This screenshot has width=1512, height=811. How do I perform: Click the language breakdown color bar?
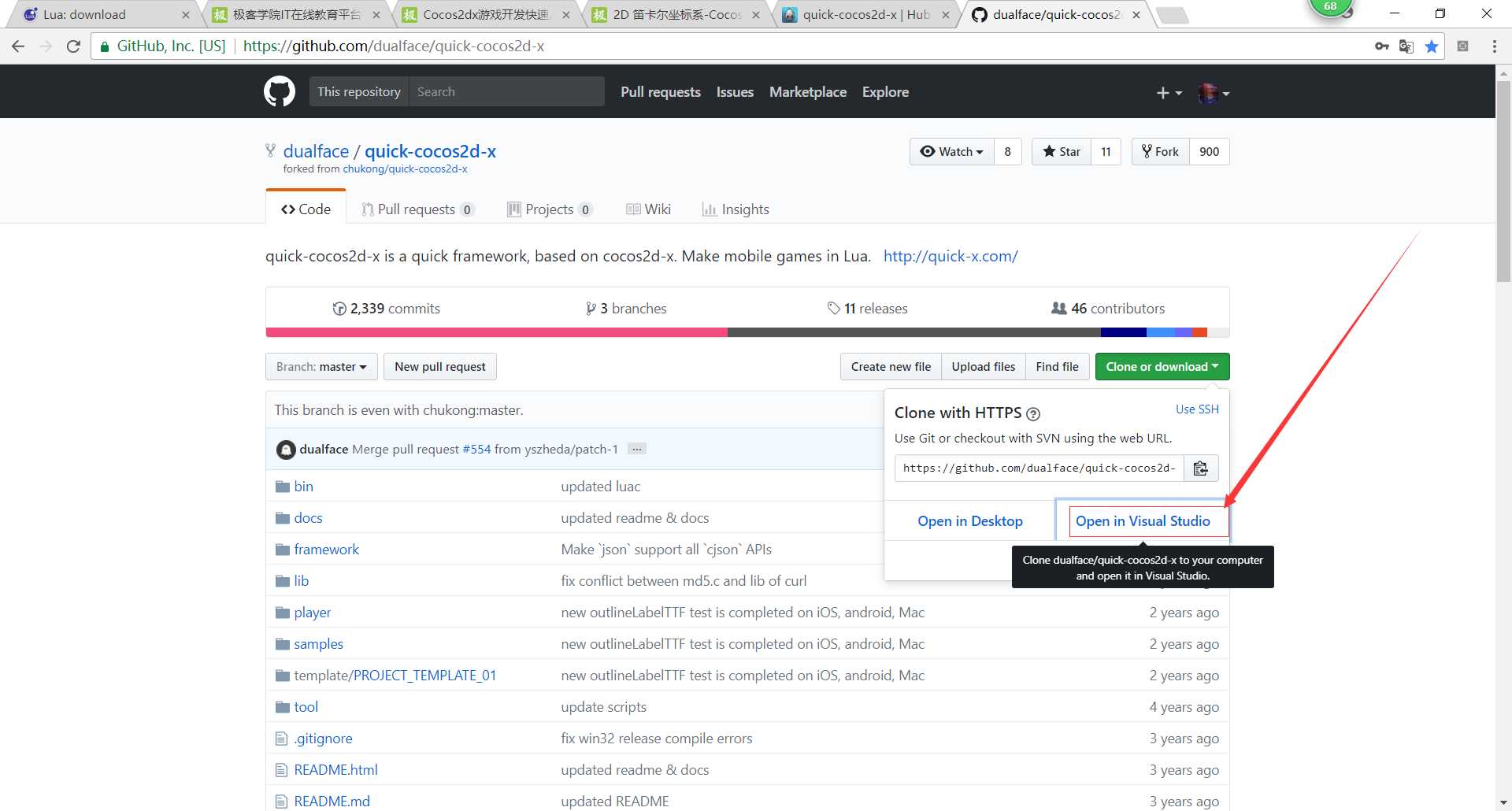(x=747, y=332)
